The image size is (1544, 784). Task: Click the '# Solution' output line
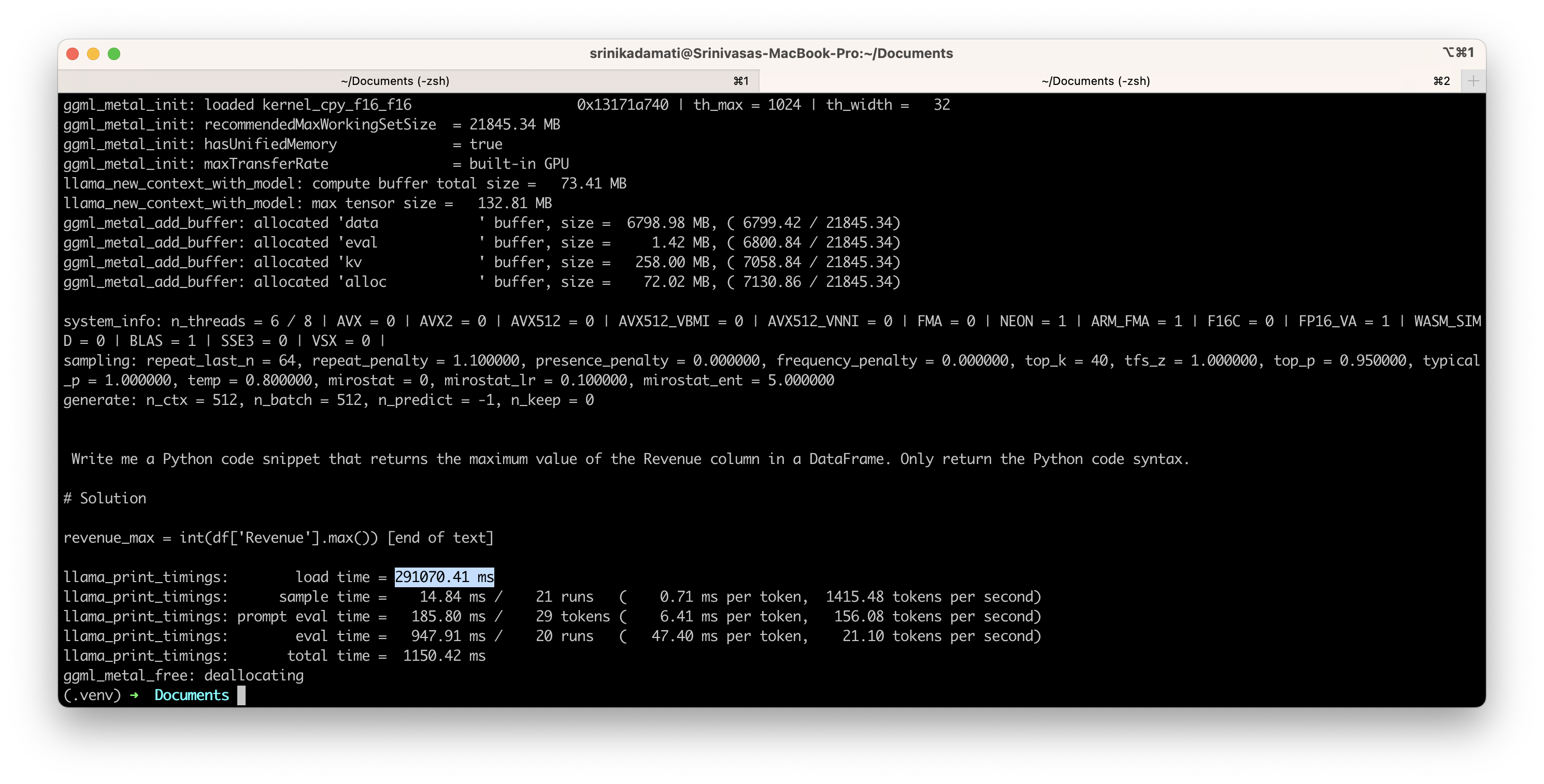point(105,498)
